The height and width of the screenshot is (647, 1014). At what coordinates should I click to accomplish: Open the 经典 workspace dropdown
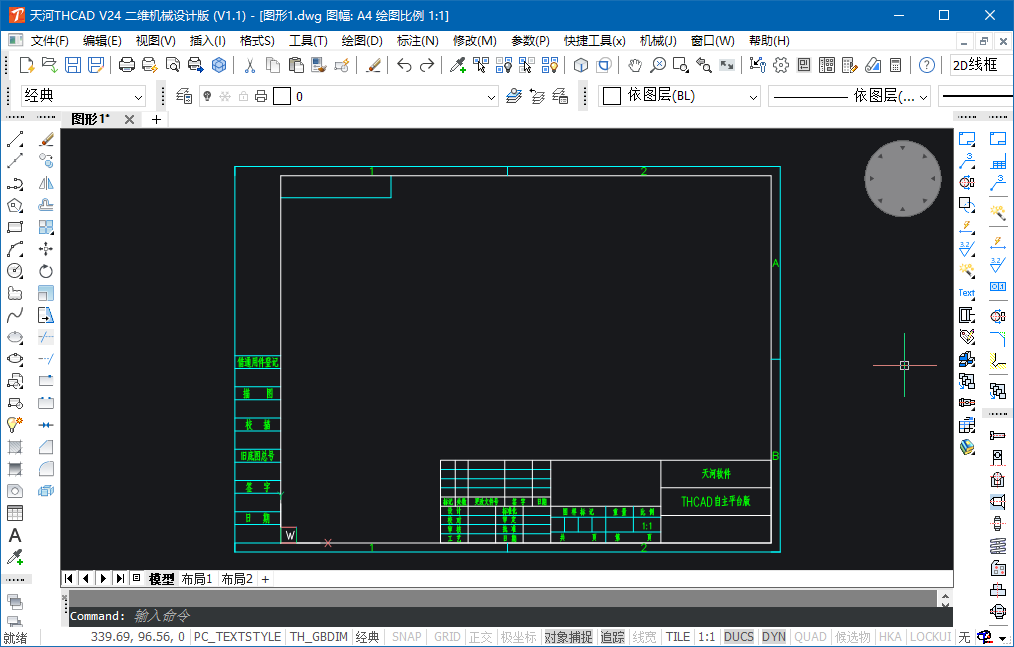click(x=138, y=97)
